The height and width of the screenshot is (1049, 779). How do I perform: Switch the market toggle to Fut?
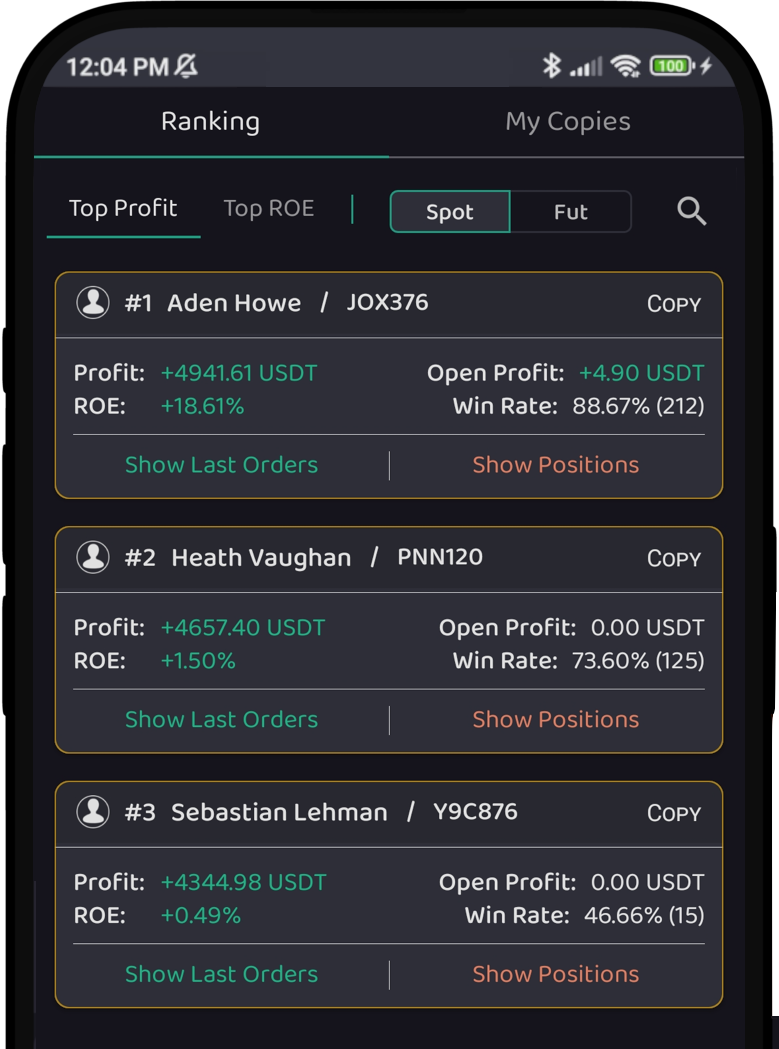point(570,212)
